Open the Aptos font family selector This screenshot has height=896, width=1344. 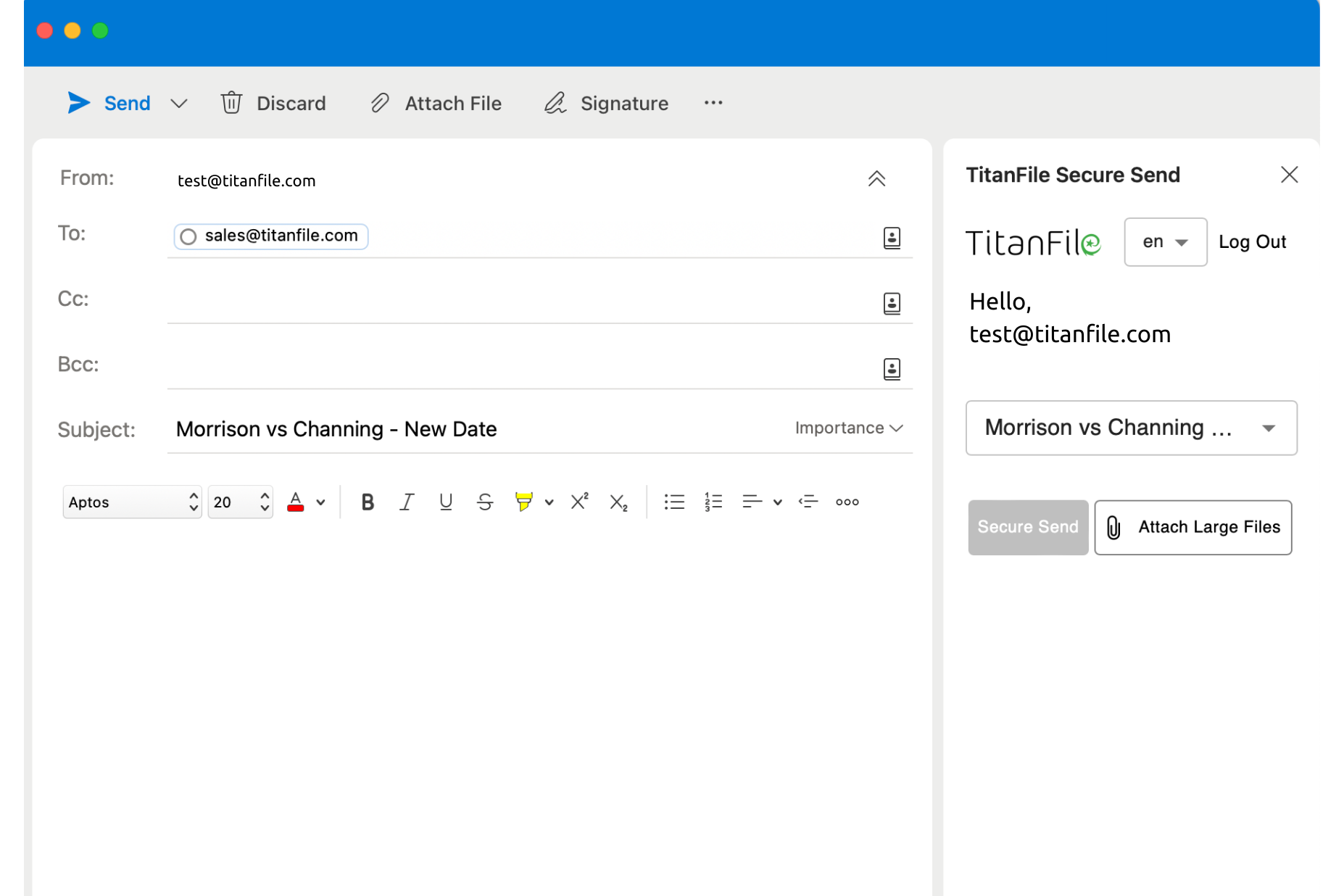coord(132,502)
